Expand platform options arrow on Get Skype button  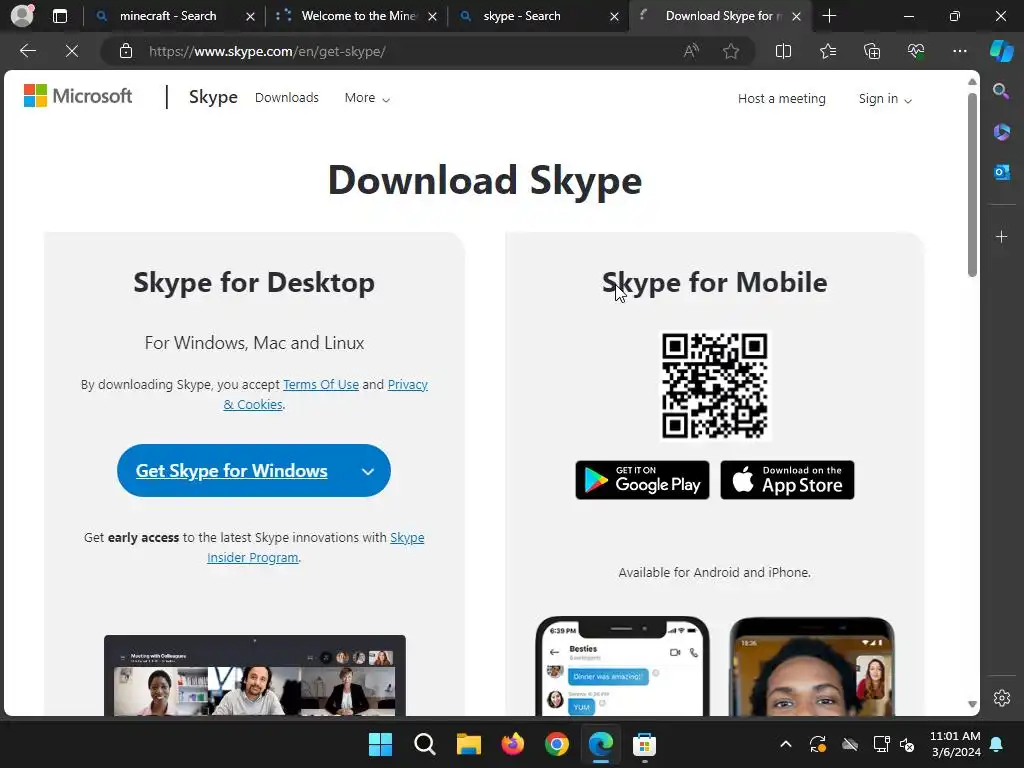(x=368, y=472)
